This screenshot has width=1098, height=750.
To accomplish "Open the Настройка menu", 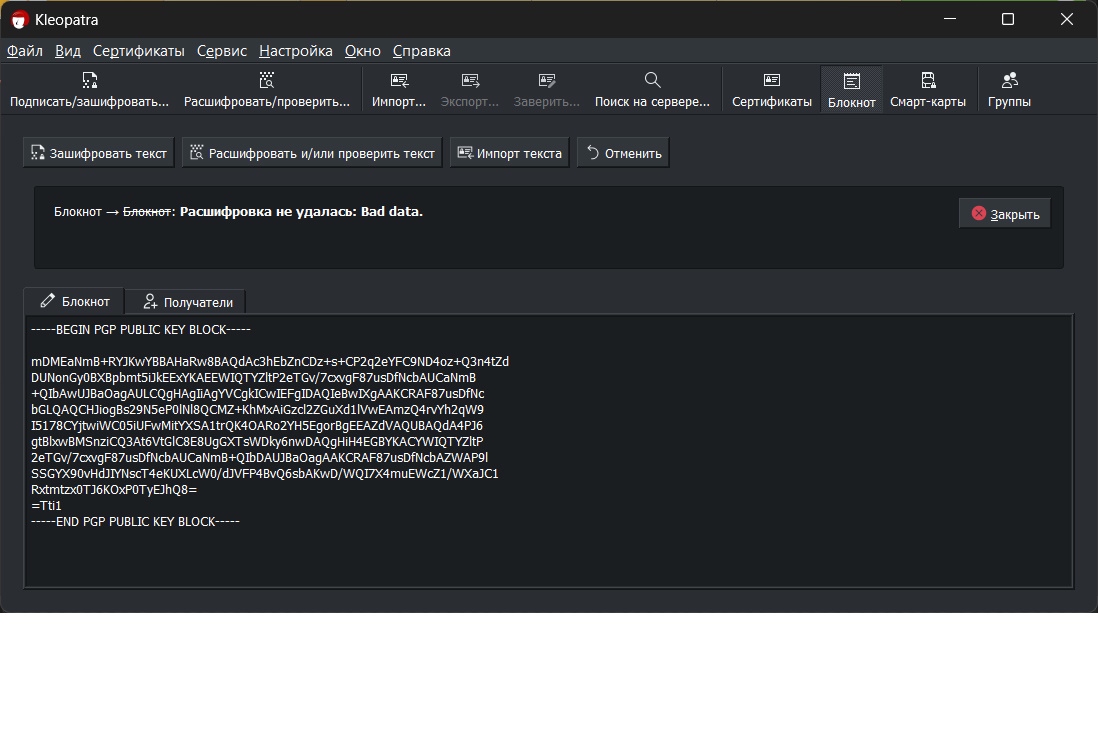I will [x=296, y=51].
